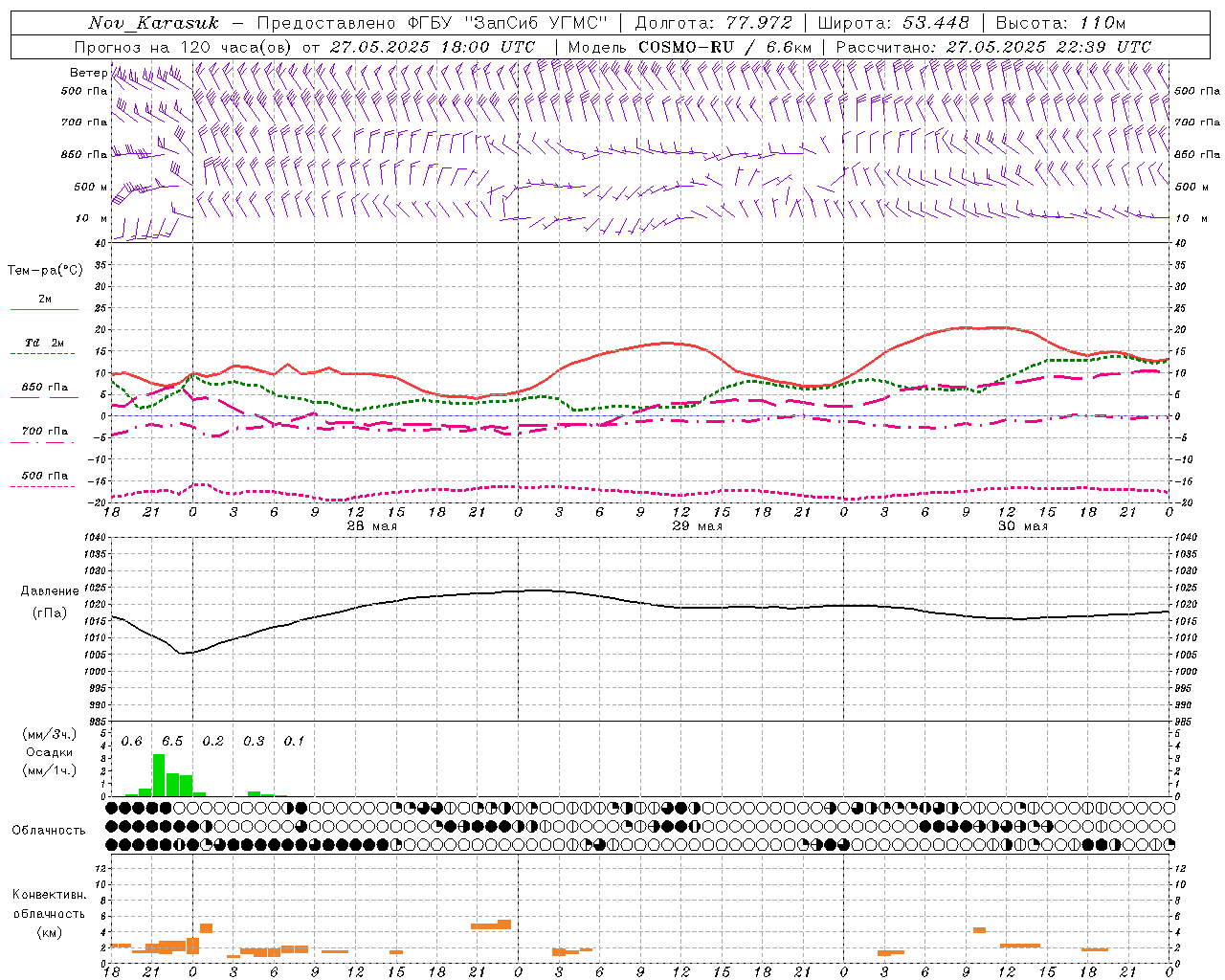
Task: Click the 850 гПа temperature legend label
Action: click(45, 388)
